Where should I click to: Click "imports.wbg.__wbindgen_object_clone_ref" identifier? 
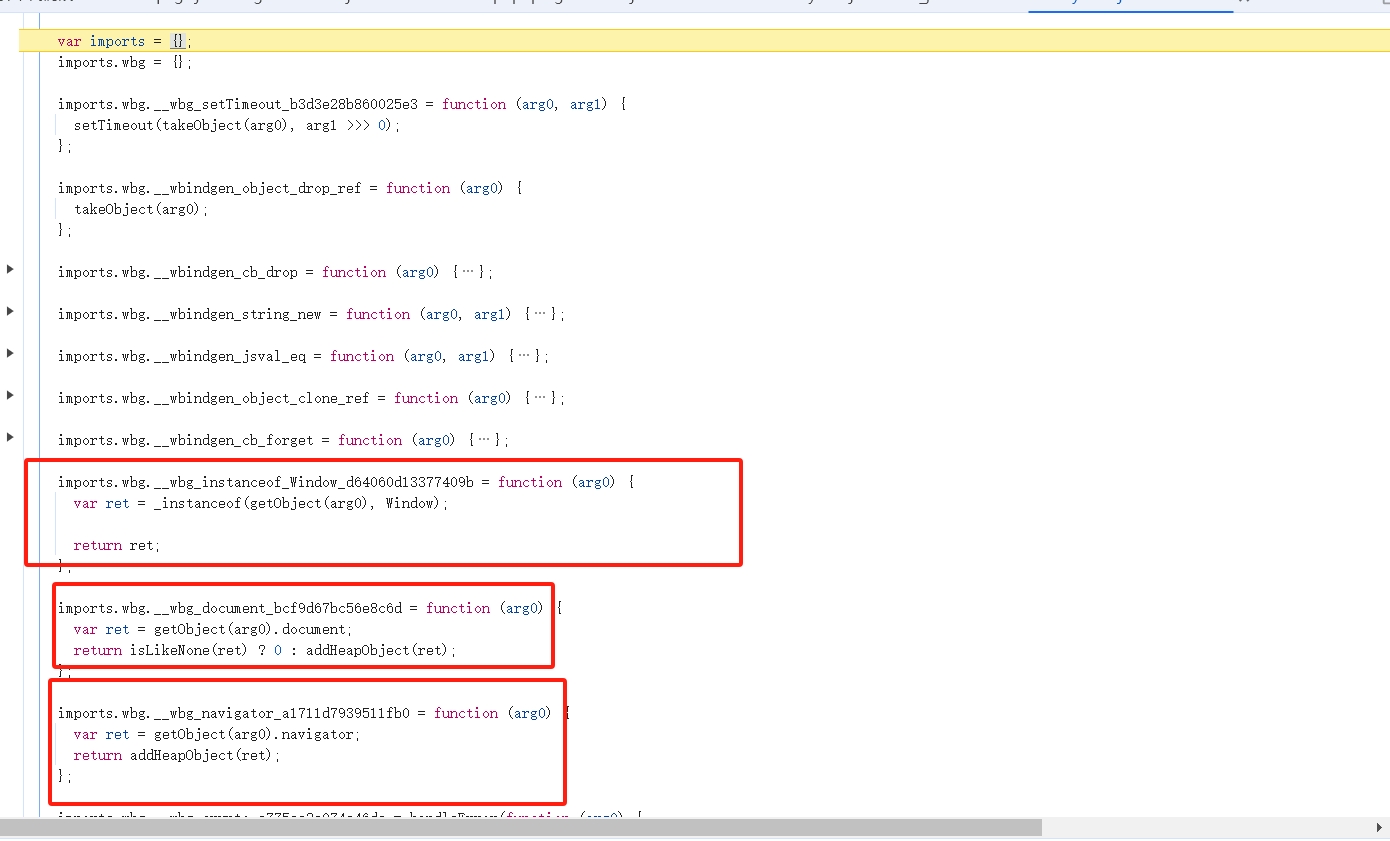[x=213, y=398]
